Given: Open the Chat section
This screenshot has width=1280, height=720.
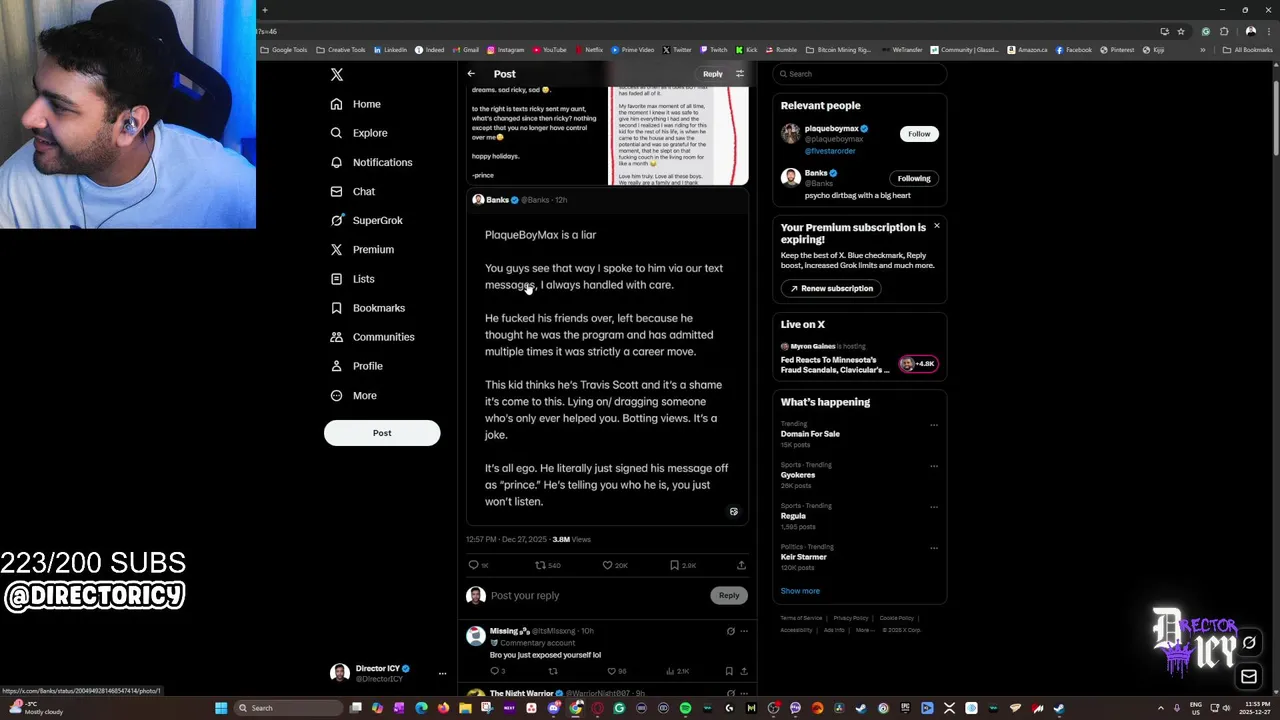Looking at the screenshot, I should coord(353,191).
